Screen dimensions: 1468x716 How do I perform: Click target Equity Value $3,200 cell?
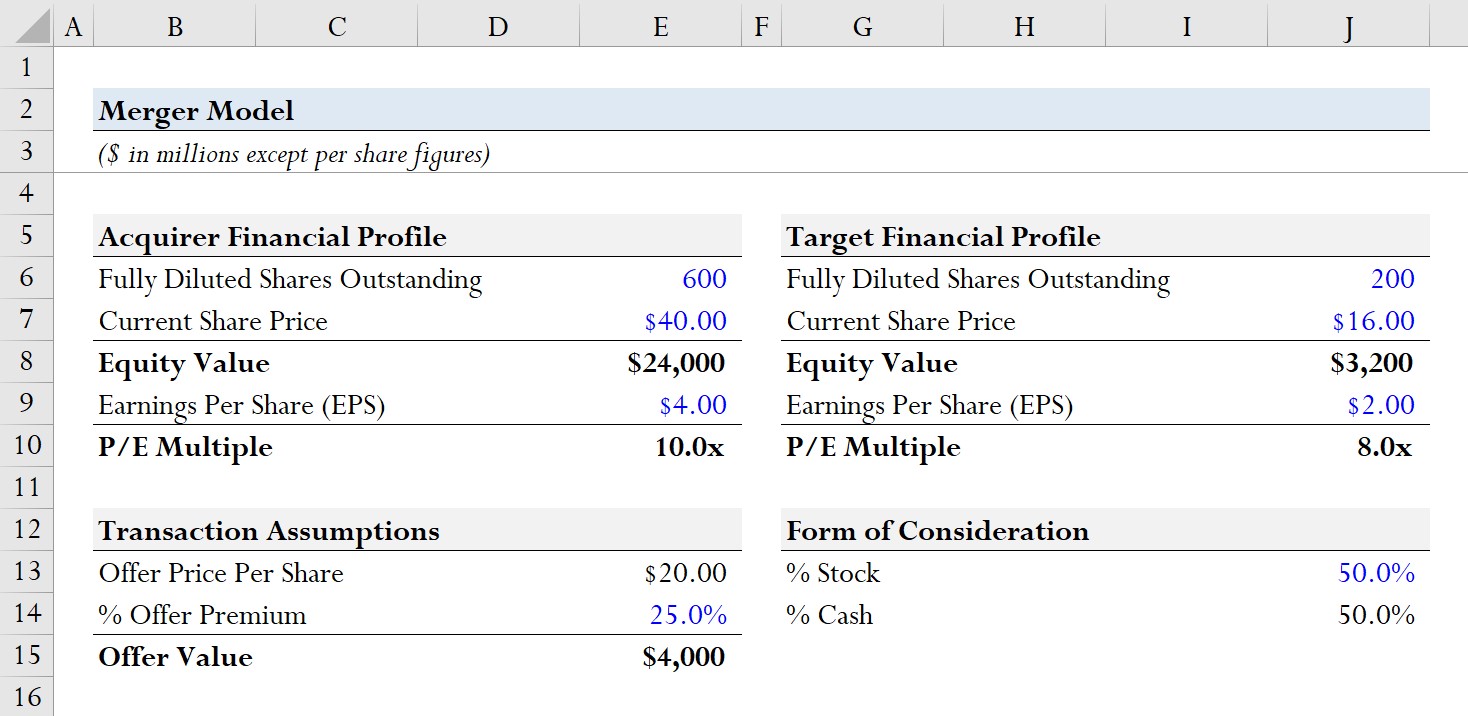tap(1348, 363)
